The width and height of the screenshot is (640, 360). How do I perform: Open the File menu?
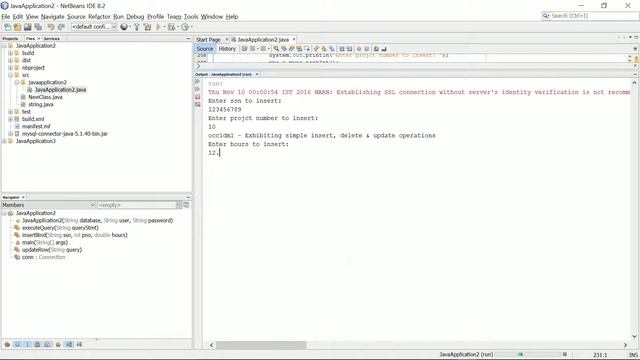[6, 17]
